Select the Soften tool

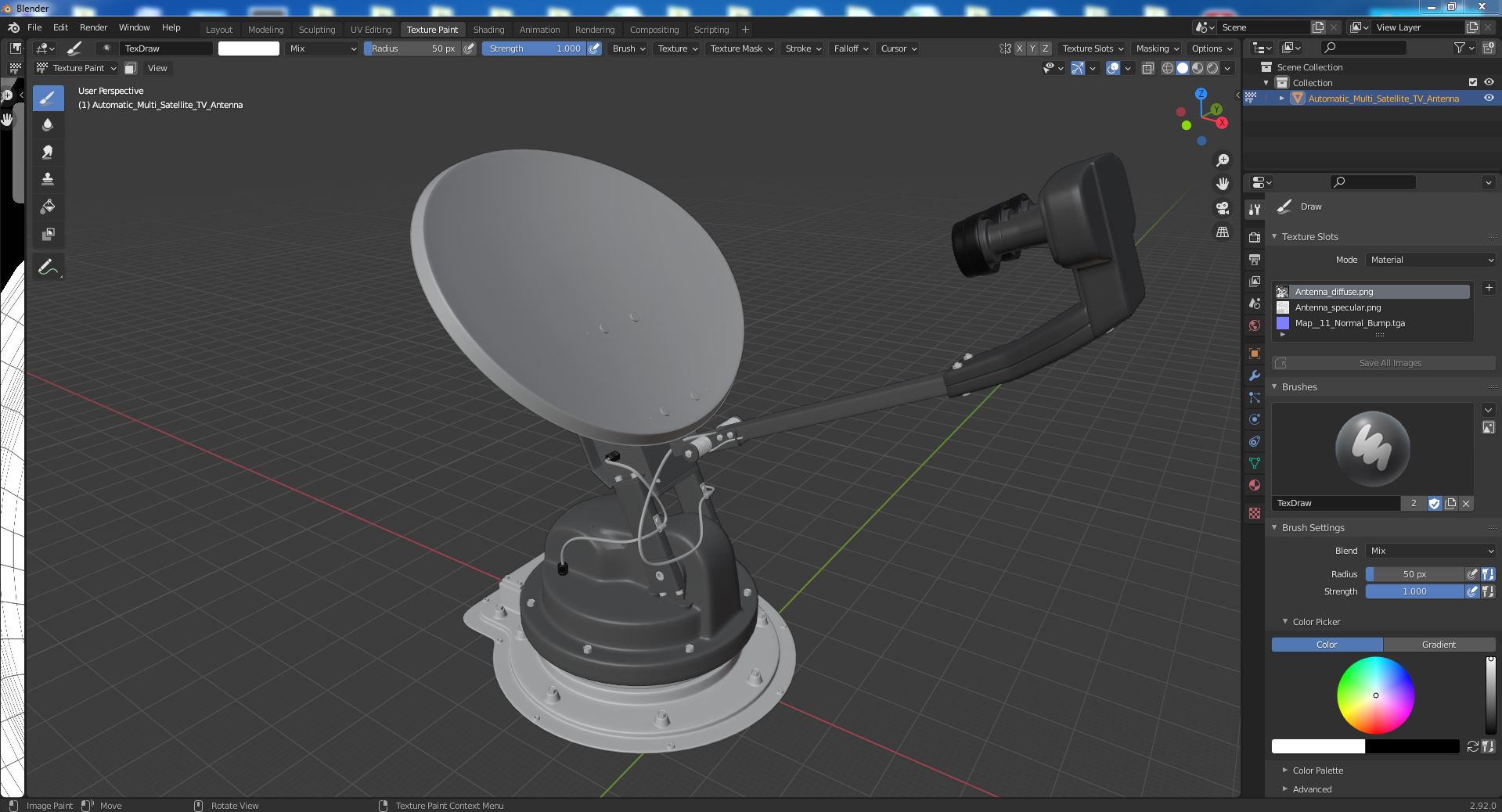tap(48, 124)
